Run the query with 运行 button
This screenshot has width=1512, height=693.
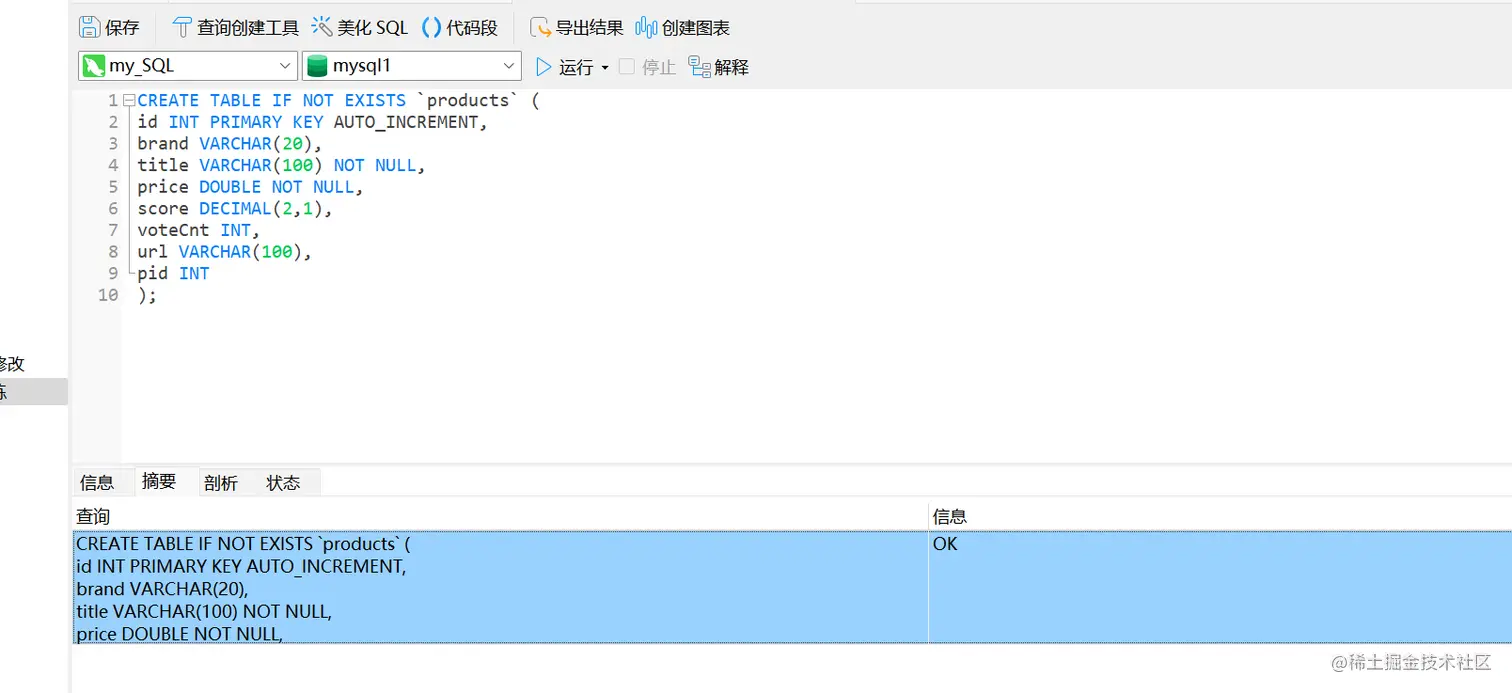click(x=565, y=67)
